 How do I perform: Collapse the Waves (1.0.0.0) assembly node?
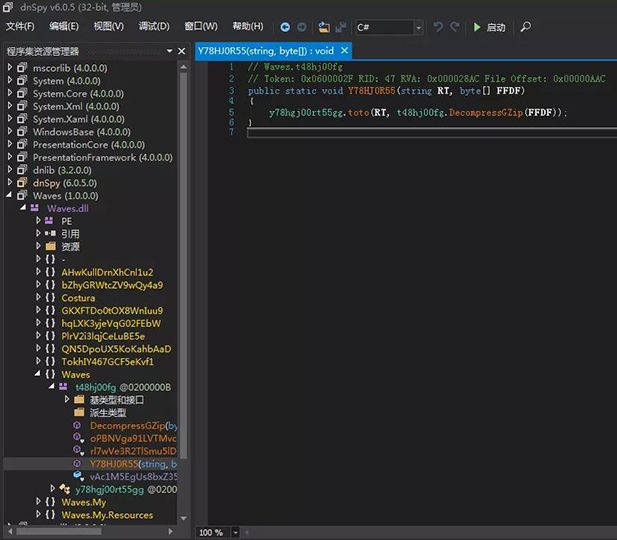[9, 195]
